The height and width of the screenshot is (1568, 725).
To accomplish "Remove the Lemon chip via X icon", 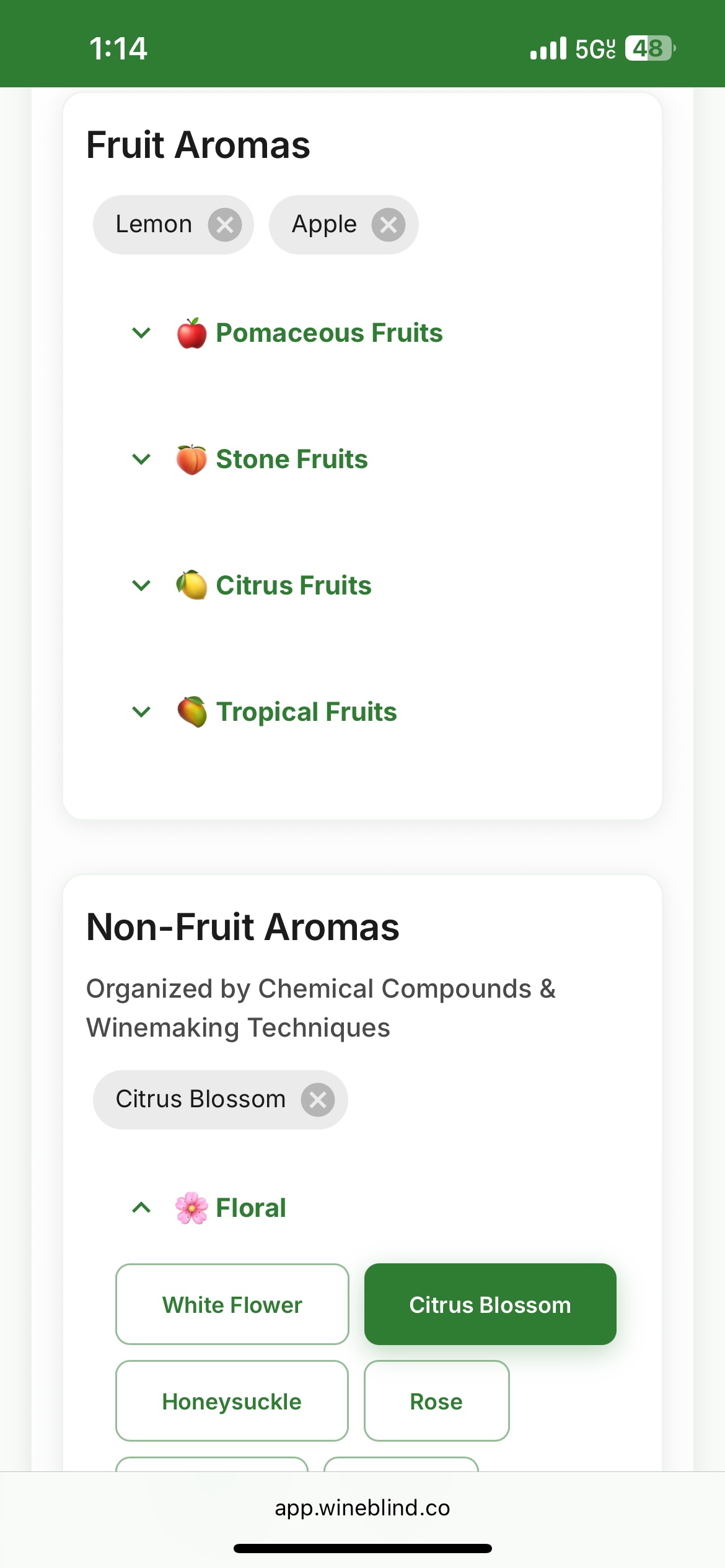I will click(x=224, y=225).
